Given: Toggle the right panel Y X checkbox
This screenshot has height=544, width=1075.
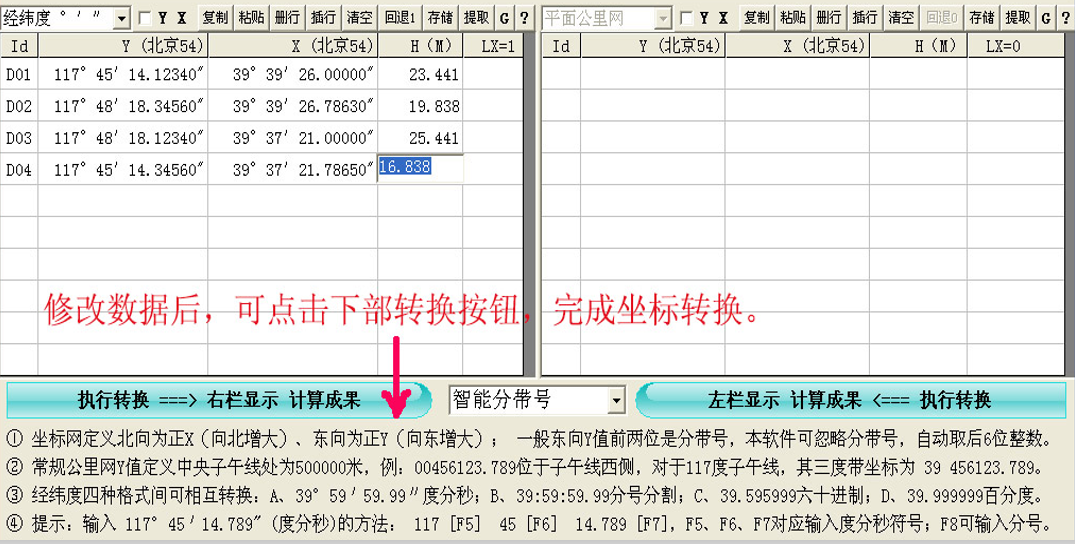Looking at the screenshot, I should point(686,19).
